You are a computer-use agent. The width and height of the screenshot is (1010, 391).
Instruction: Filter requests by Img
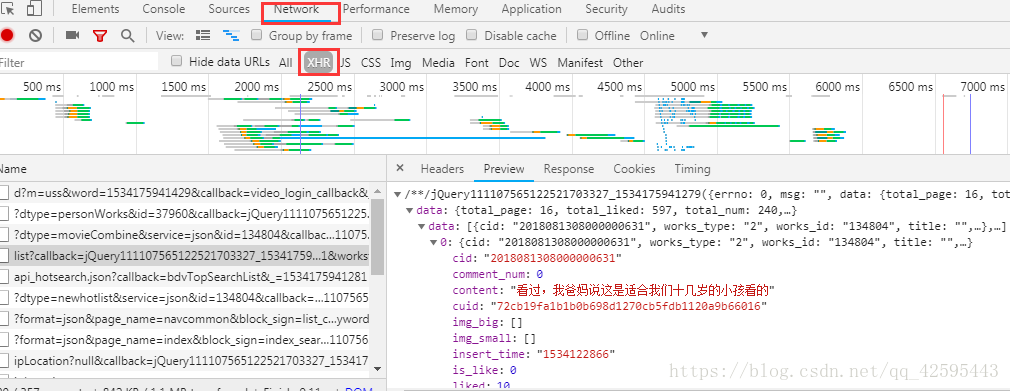click(401, 62)
